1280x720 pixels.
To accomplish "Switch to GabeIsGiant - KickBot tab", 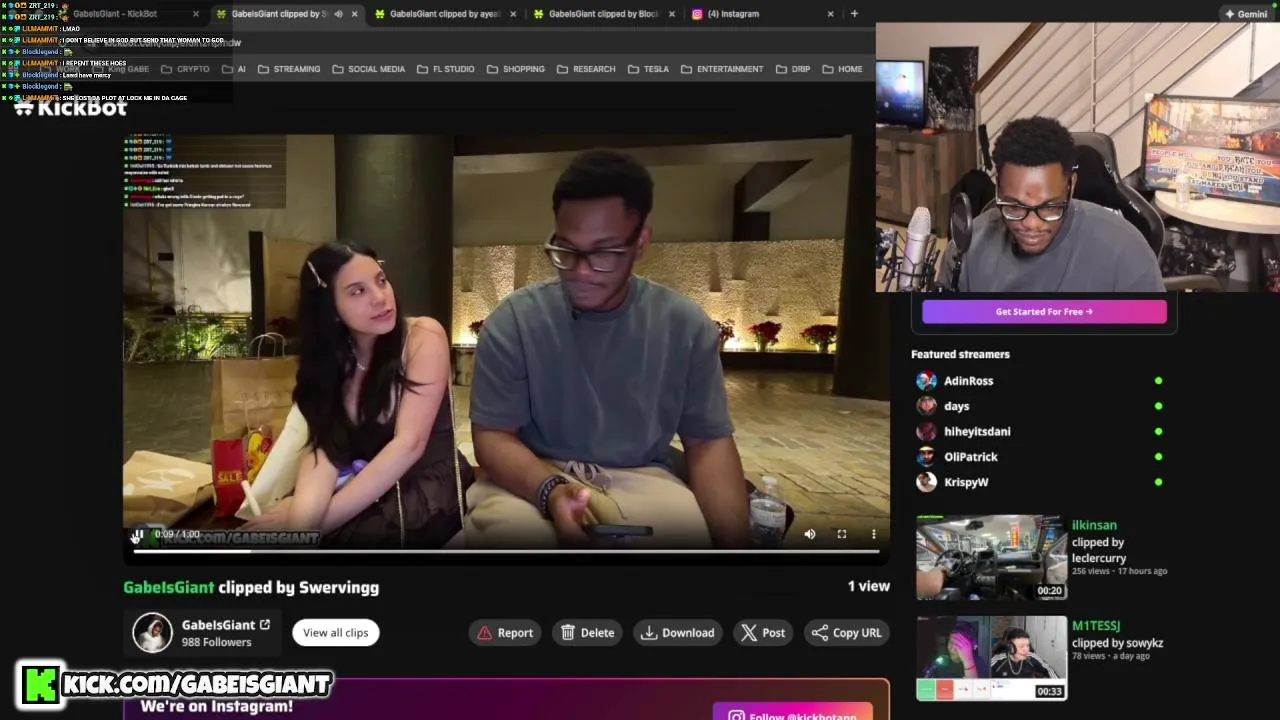I will click(115, 14).
